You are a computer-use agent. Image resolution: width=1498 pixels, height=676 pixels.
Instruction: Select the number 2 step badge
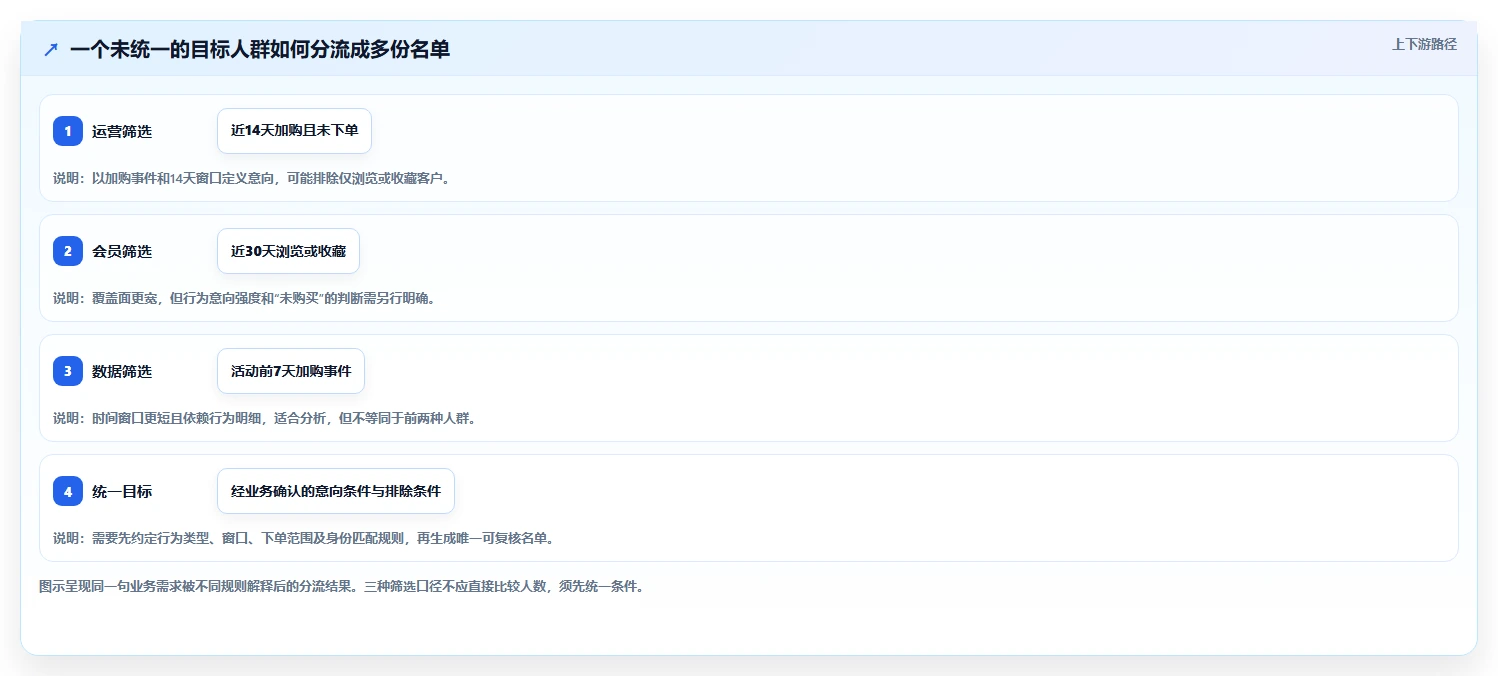coord(68,251)
